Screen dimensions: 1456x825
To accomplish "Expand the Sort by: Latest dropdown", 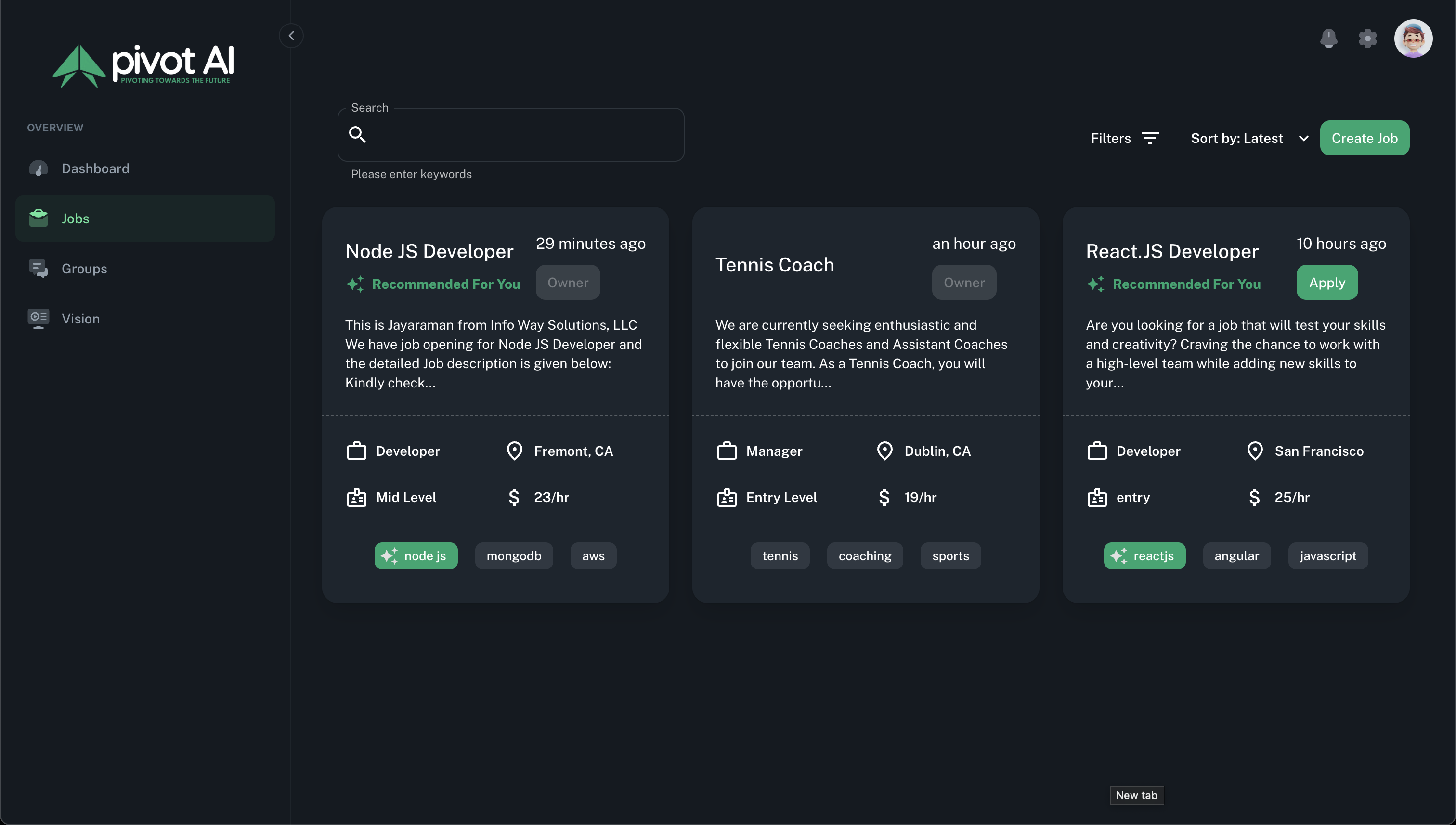I will coord(1249,138).
